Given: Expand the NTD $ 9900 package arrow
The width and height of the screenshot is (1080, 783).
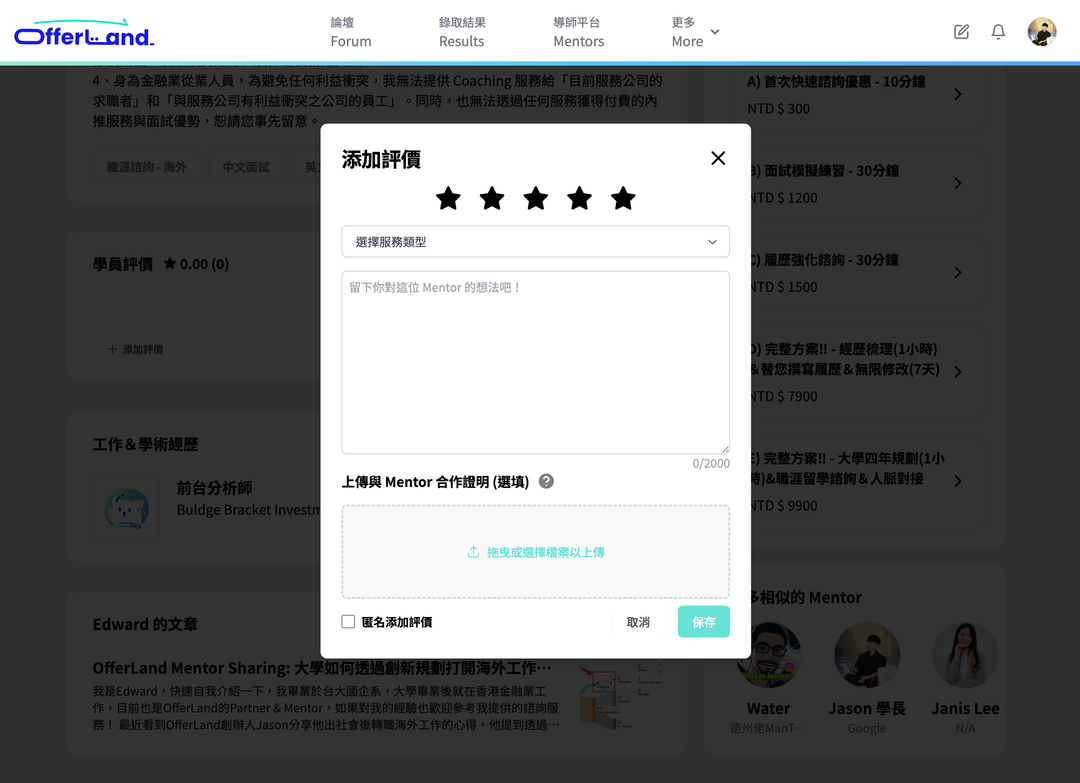Looking at the screenshot, I should tap(958, 481).
